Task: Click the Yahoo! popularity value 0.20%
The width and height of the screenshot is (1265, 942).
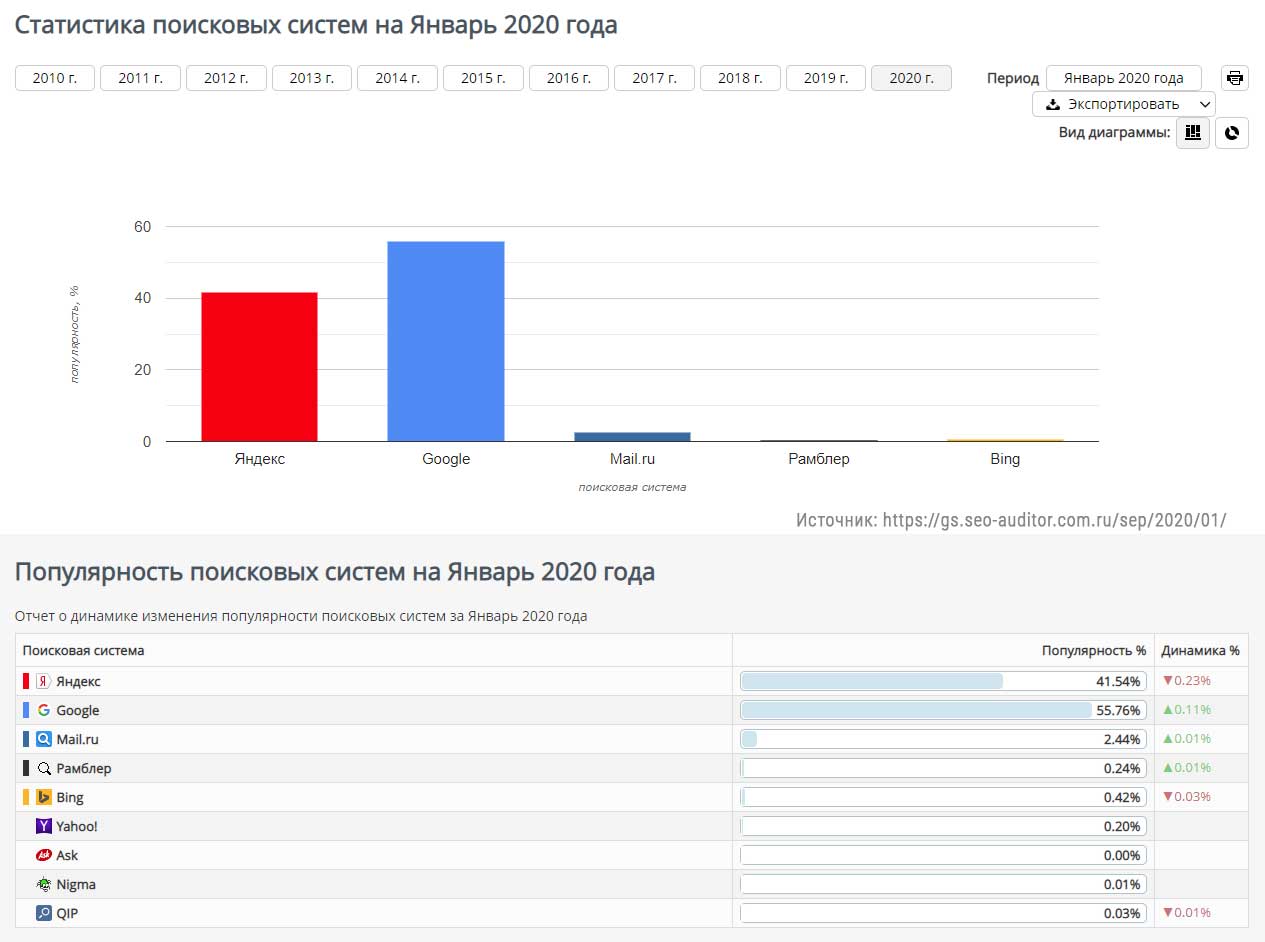Action: 1121,826
